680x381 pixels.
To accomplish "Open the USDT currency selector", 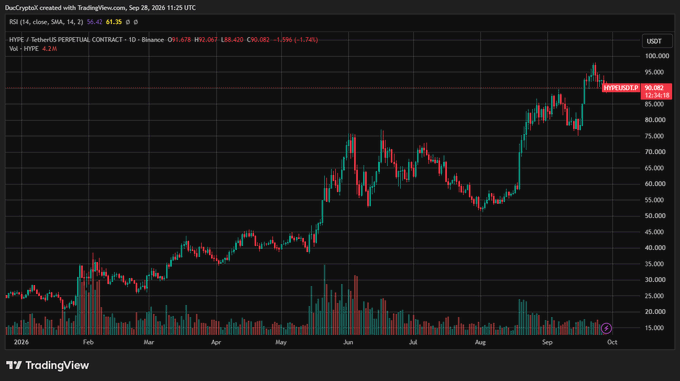I will coord(657,41).
